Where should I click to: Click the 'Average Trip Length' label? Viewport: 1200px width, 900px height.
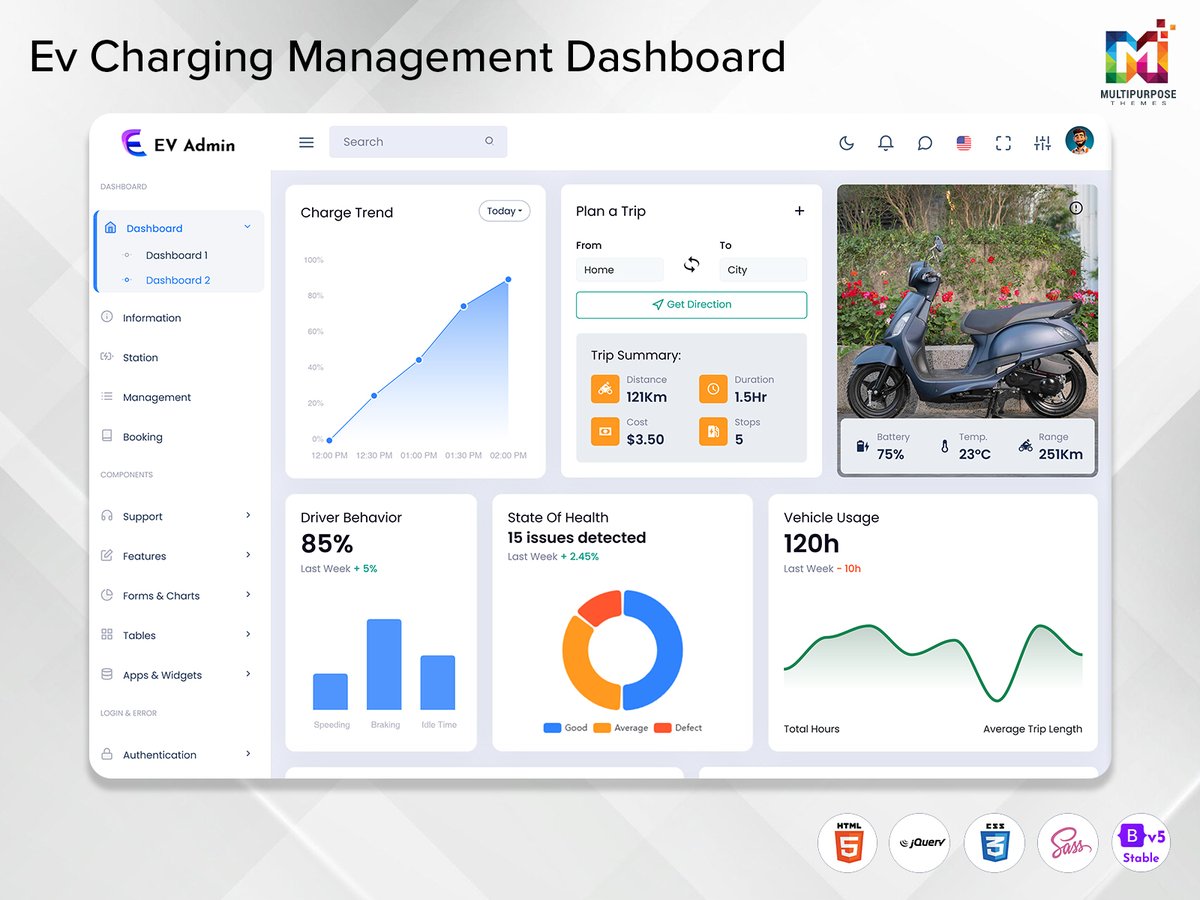pyautogui.click(x=1032, y=729)
